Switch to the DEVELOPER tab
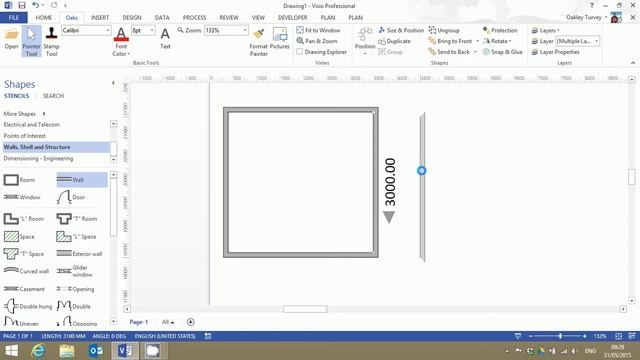 pos(293,18)
